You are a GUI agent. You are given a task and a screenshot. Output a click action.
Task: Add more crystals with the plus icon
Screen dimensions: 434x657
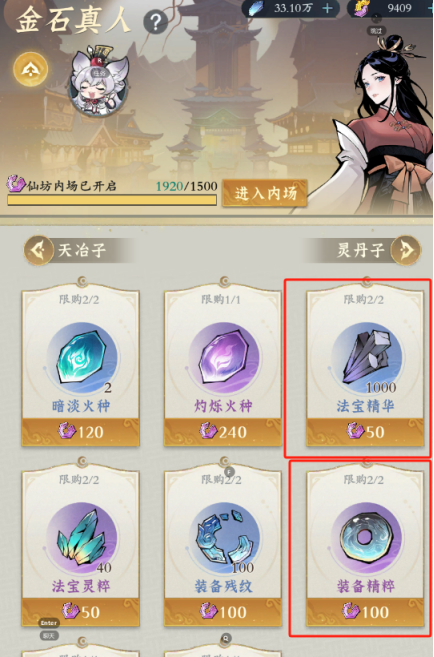point(327,8)
